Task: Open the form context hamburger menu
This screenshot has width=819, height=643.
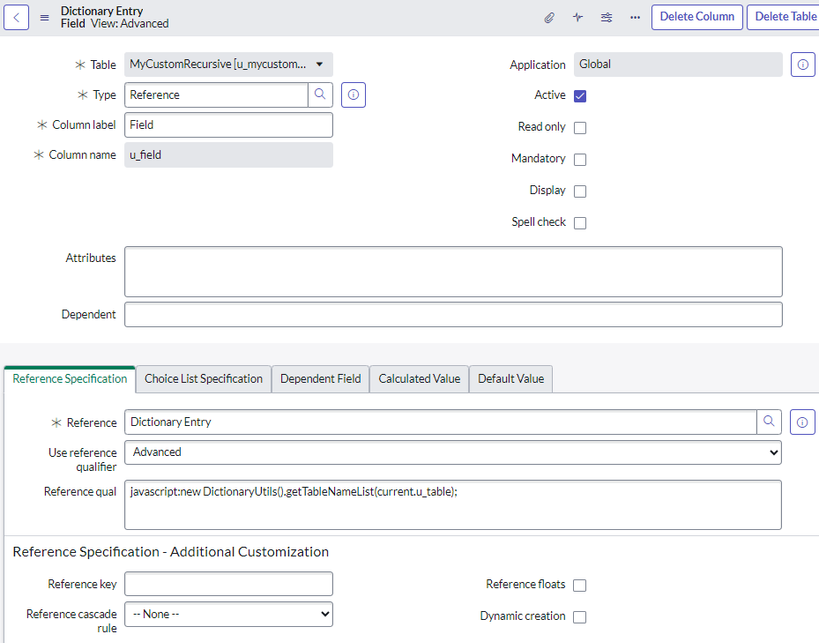Action: pos(45,18)
